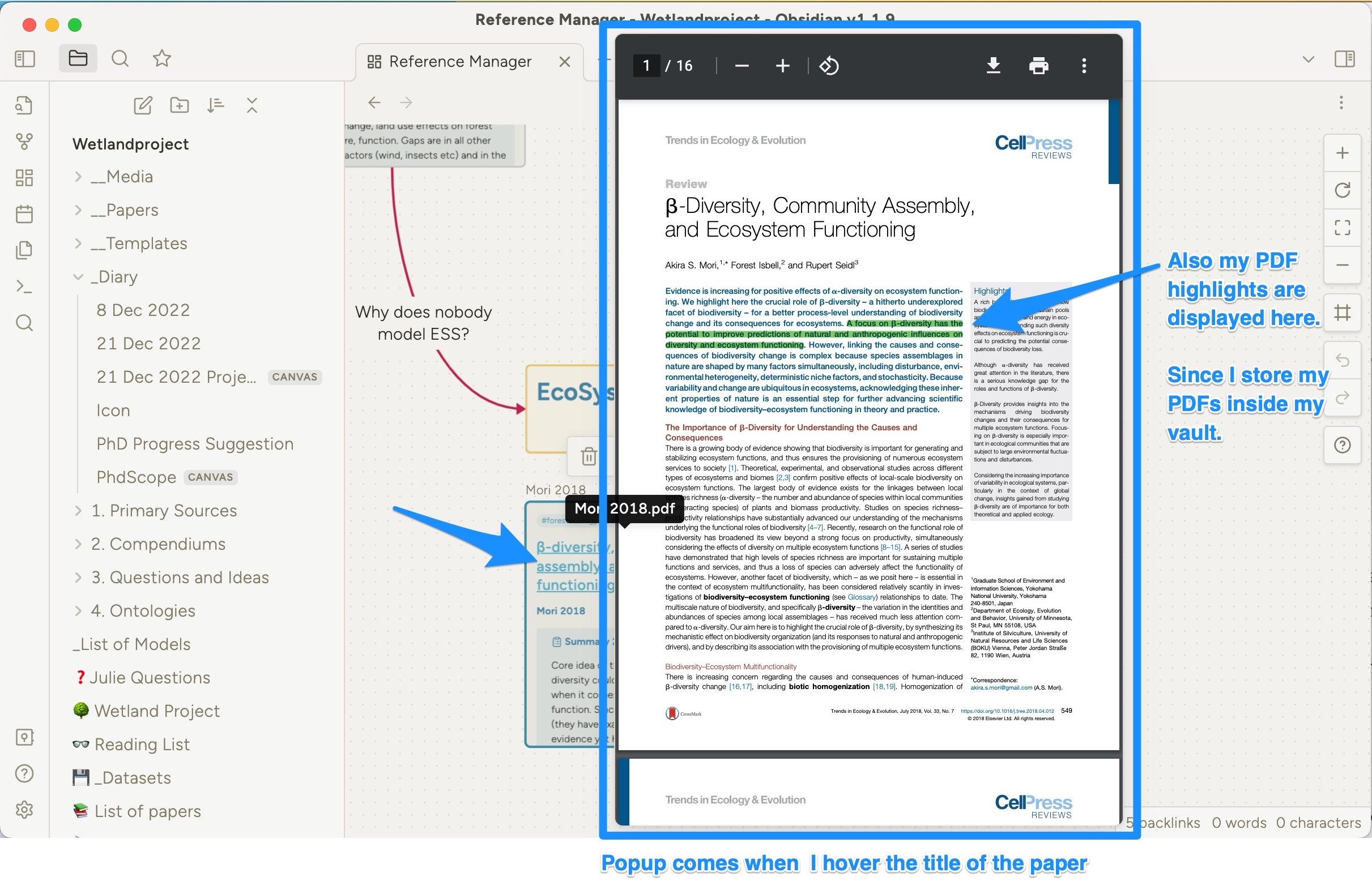Open the Reading List note
Viewport: 1372px width, 881px height.
(x=142, y=745)
